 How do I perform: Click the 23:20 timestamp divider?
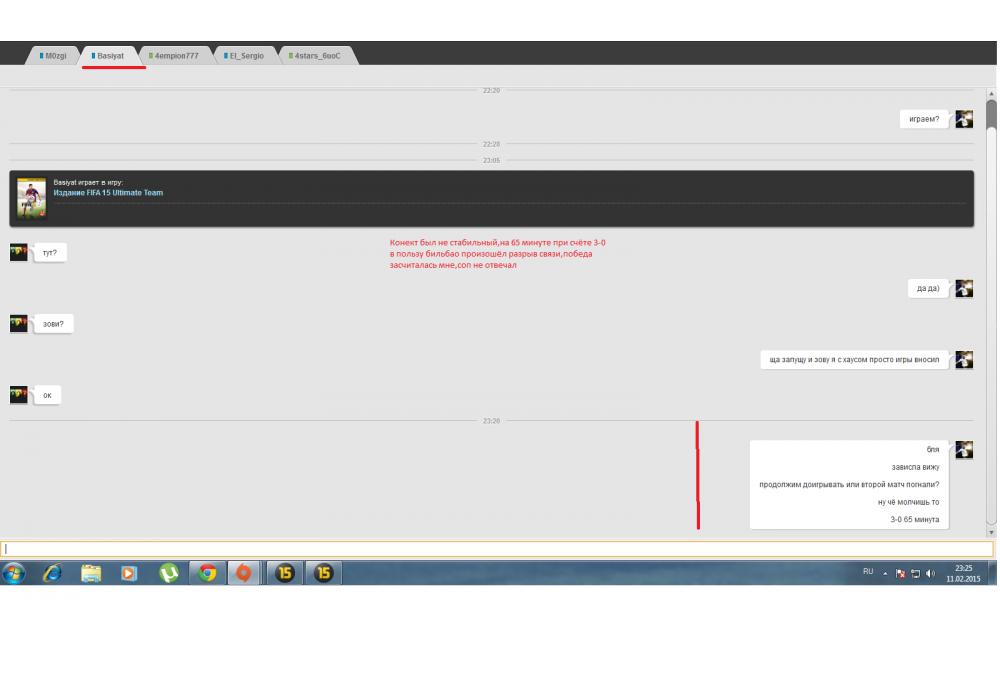491,421
